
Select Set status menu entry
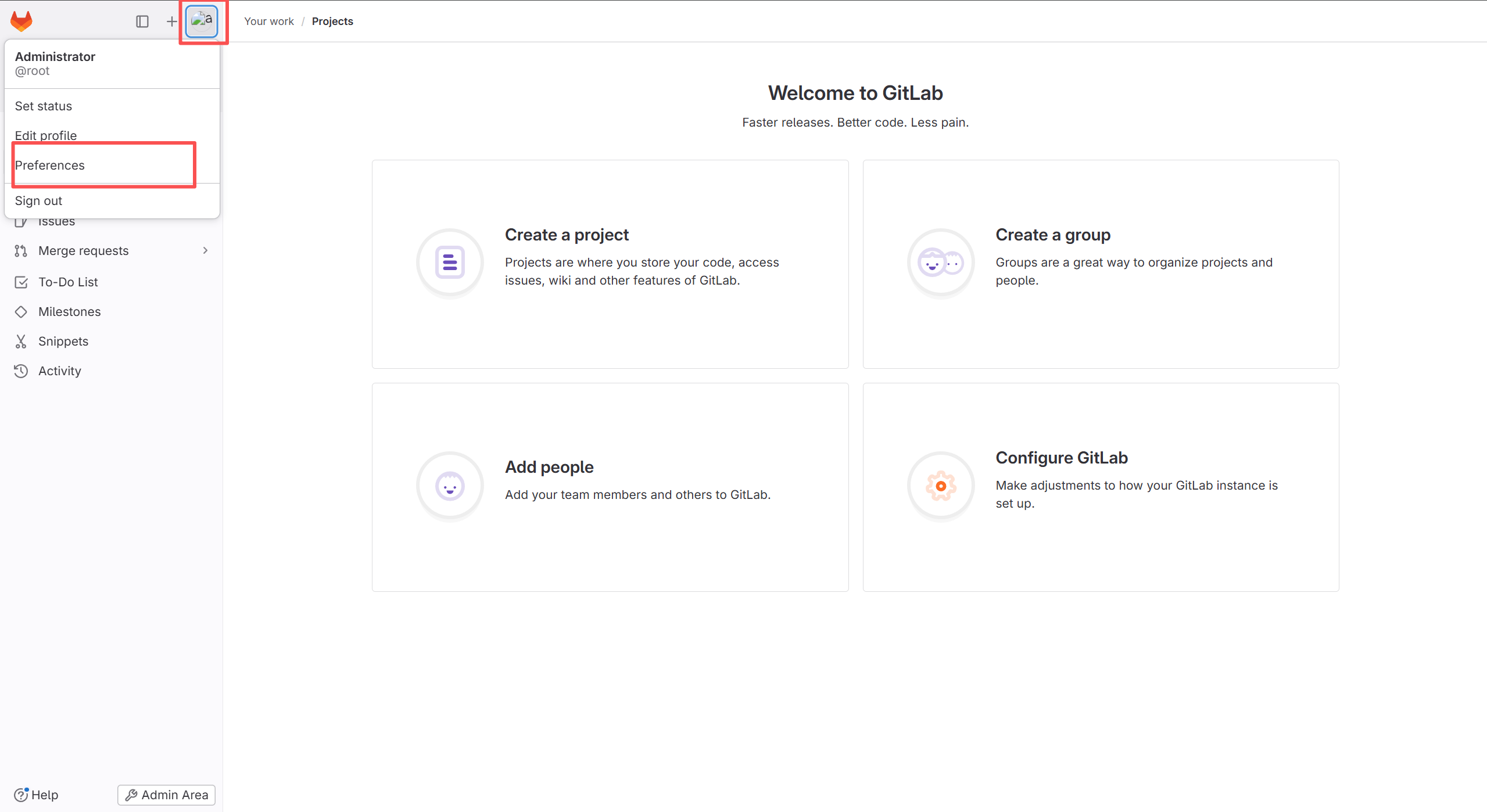(44, 106)
